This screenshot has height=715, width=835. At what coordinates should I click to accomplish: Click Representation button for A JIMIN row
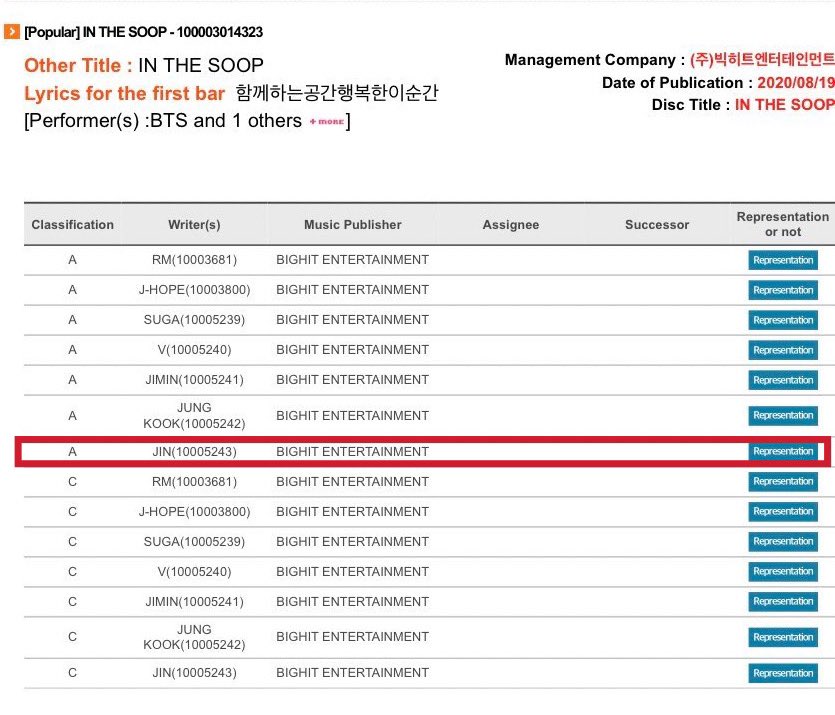pos(783,380)
